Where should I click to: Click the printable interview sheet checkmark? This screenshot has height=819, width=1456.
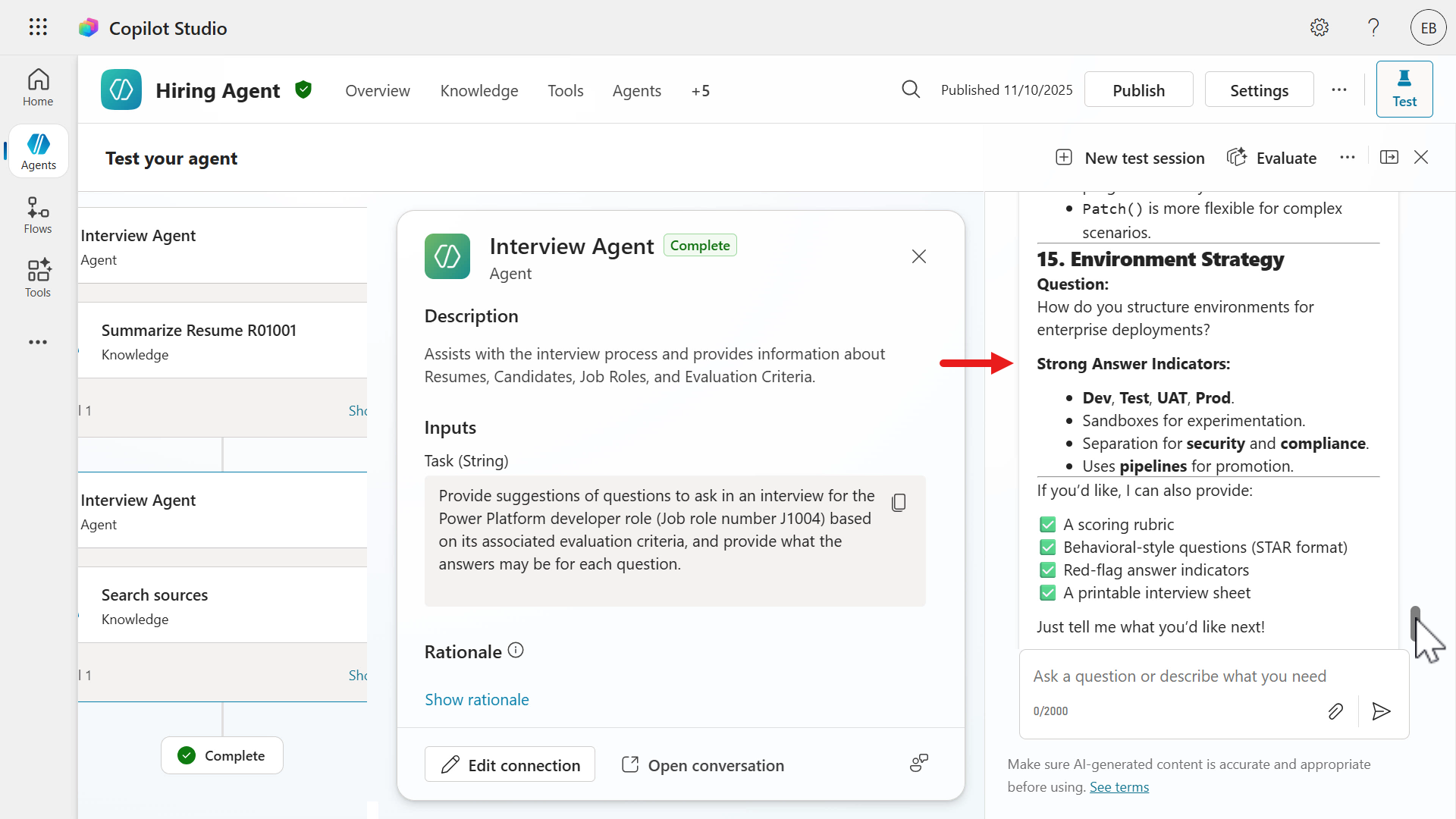tap(1047, 593)
